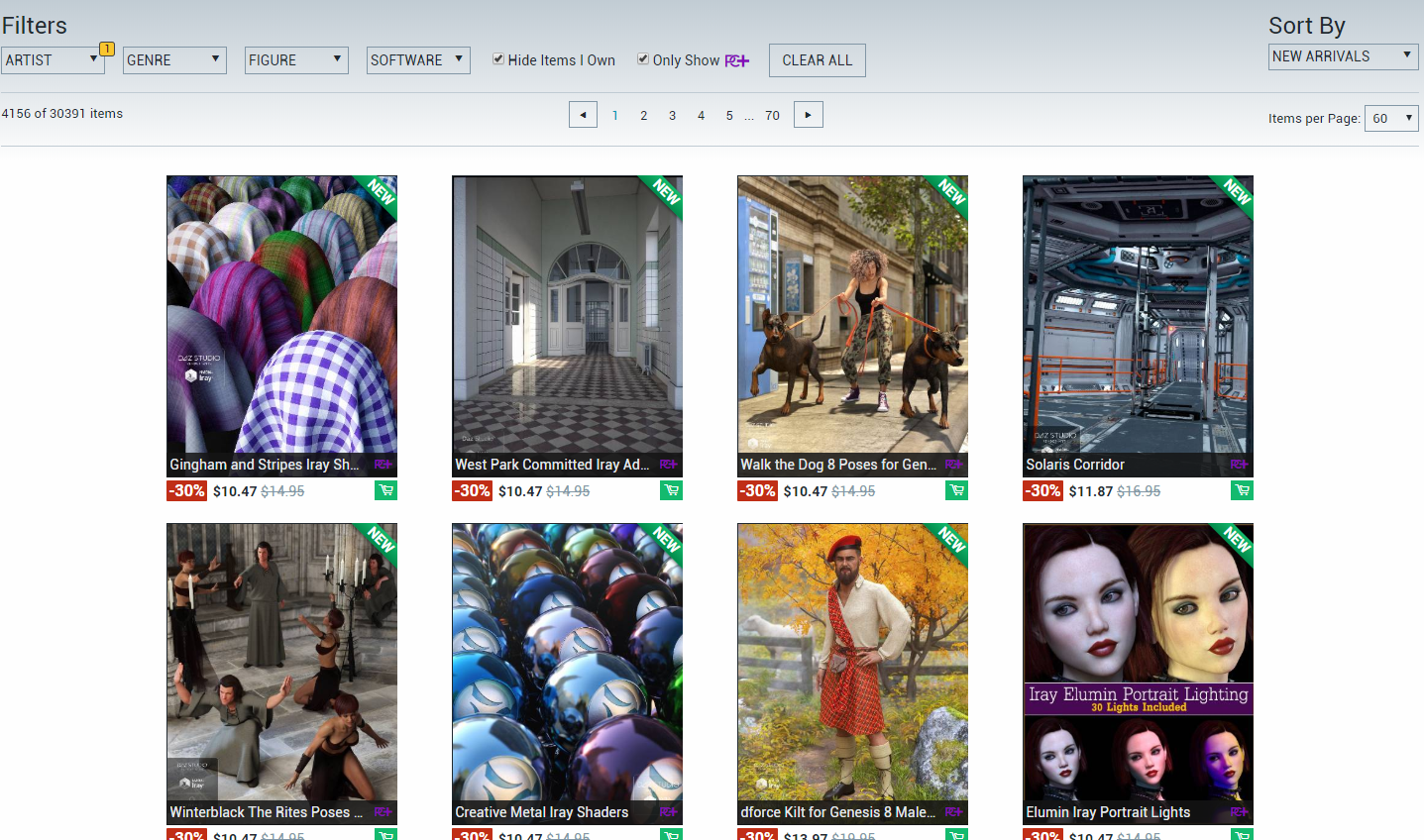The height and width of the screenshot is (840, 1424).
Task: Open Elumin Iray Portrait Lights product title
Action: tap(1108, 812)
